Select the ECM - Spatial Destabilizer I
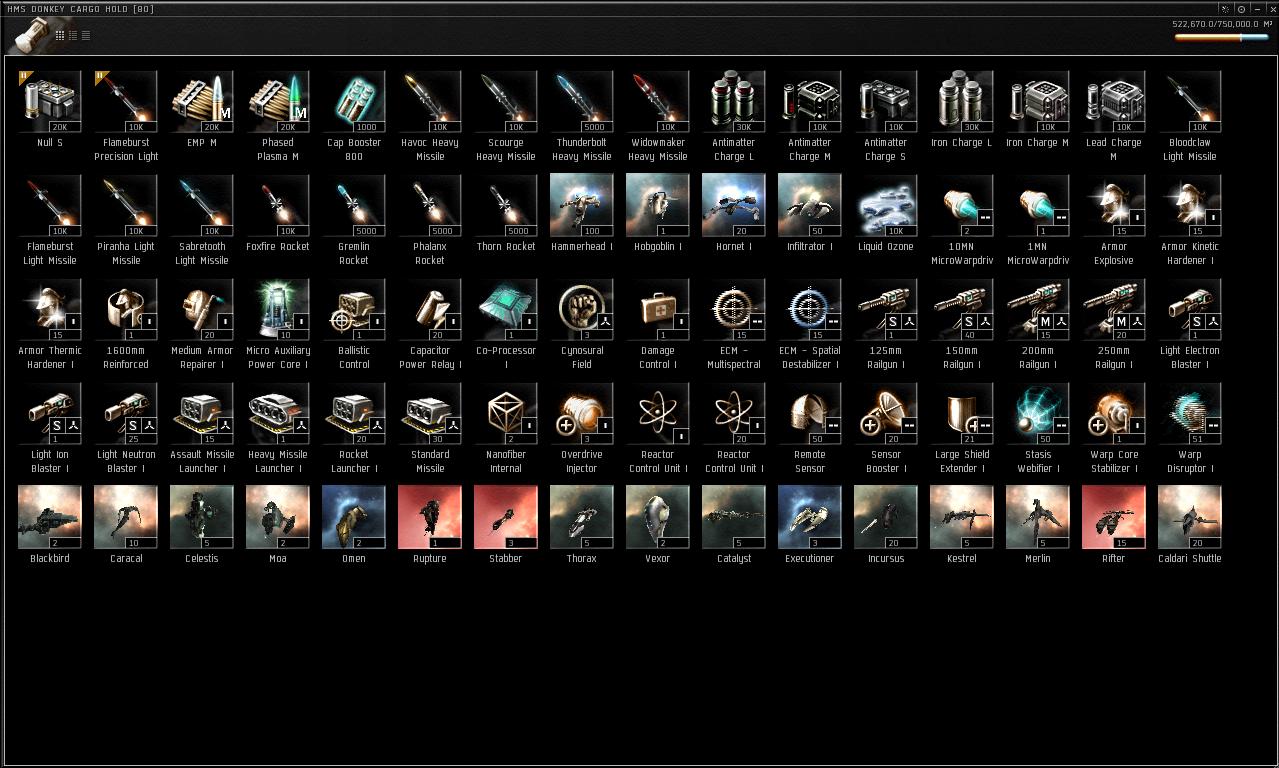The width and height of the screenshot is (1279, 768). click(x=810, y=309)
